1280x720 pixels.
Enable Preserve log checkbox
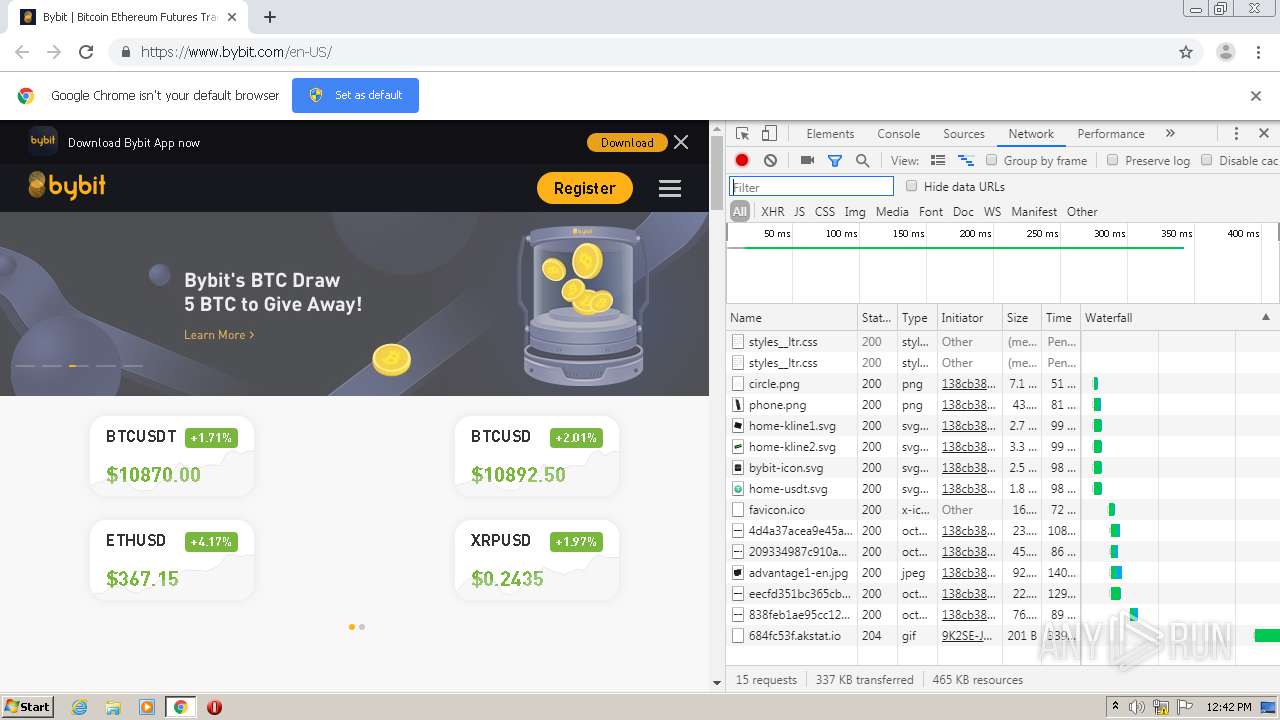point(1112,160)
